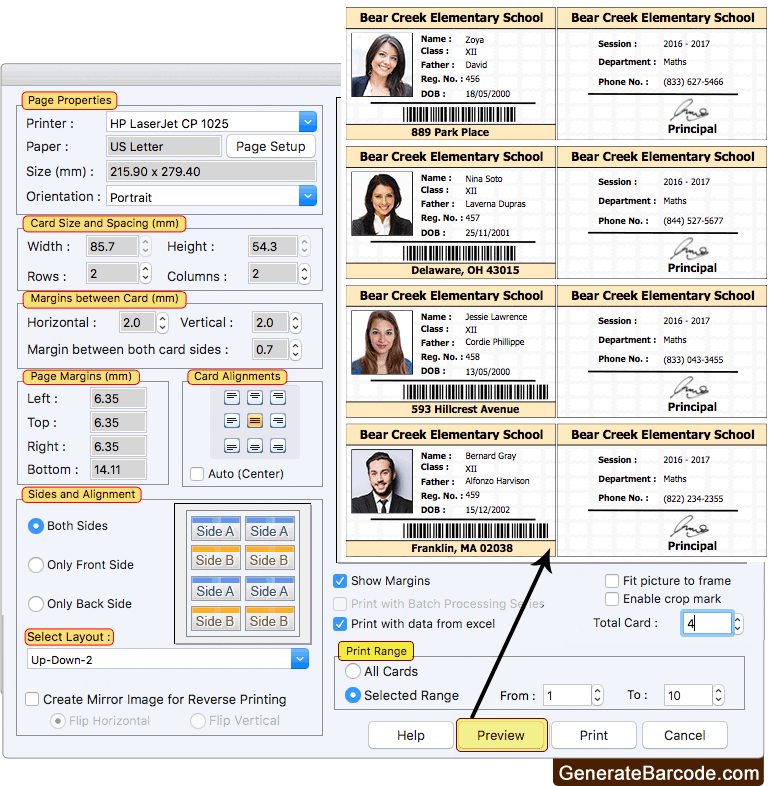Click the Right page margin field
Viewport: 775px width, 786px height.
(x=118, y=446)
